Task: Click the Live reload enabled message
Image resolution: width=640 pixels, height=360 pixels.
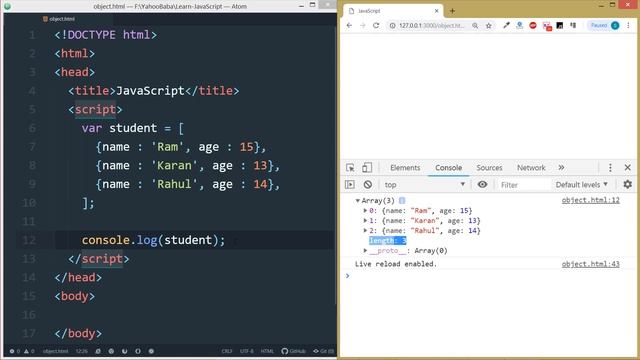Action: pyautogui.click(x=396, y=264)
